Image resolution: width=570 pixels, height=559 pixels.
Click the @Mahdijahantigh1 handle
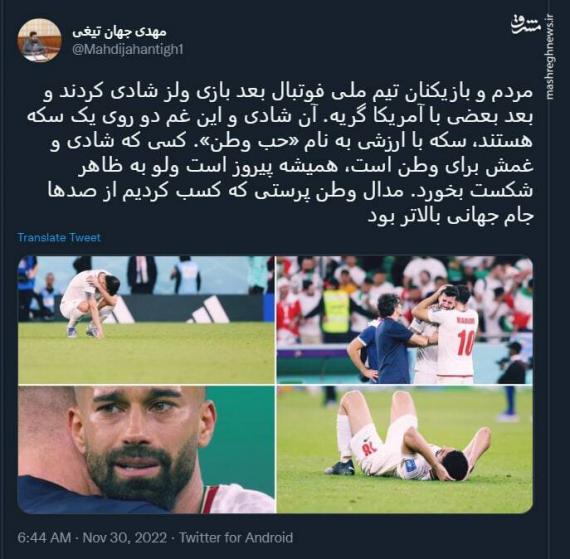[128, 49]
